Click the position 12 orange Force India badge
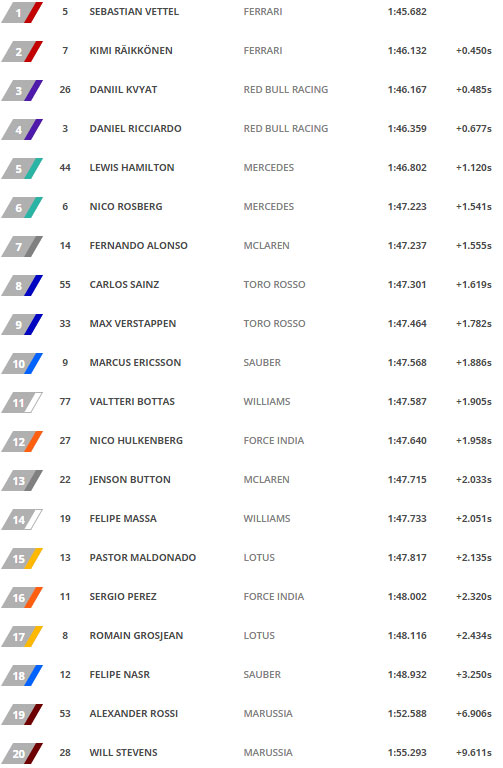 pyautogui.click(x=22, y=441)
